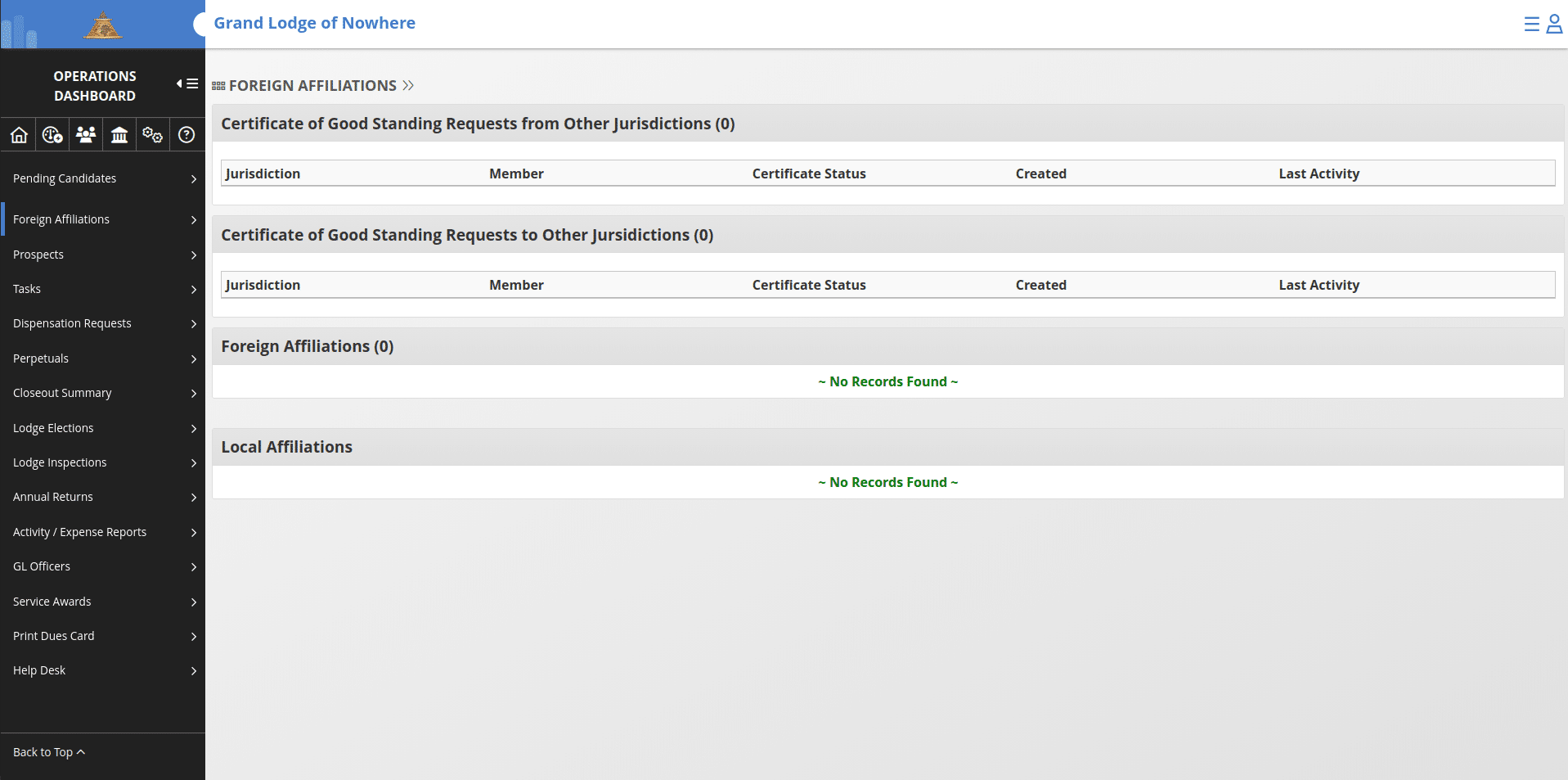Open the members group icon
This screenshot has width=1568, height=780.
pos(86,135)
